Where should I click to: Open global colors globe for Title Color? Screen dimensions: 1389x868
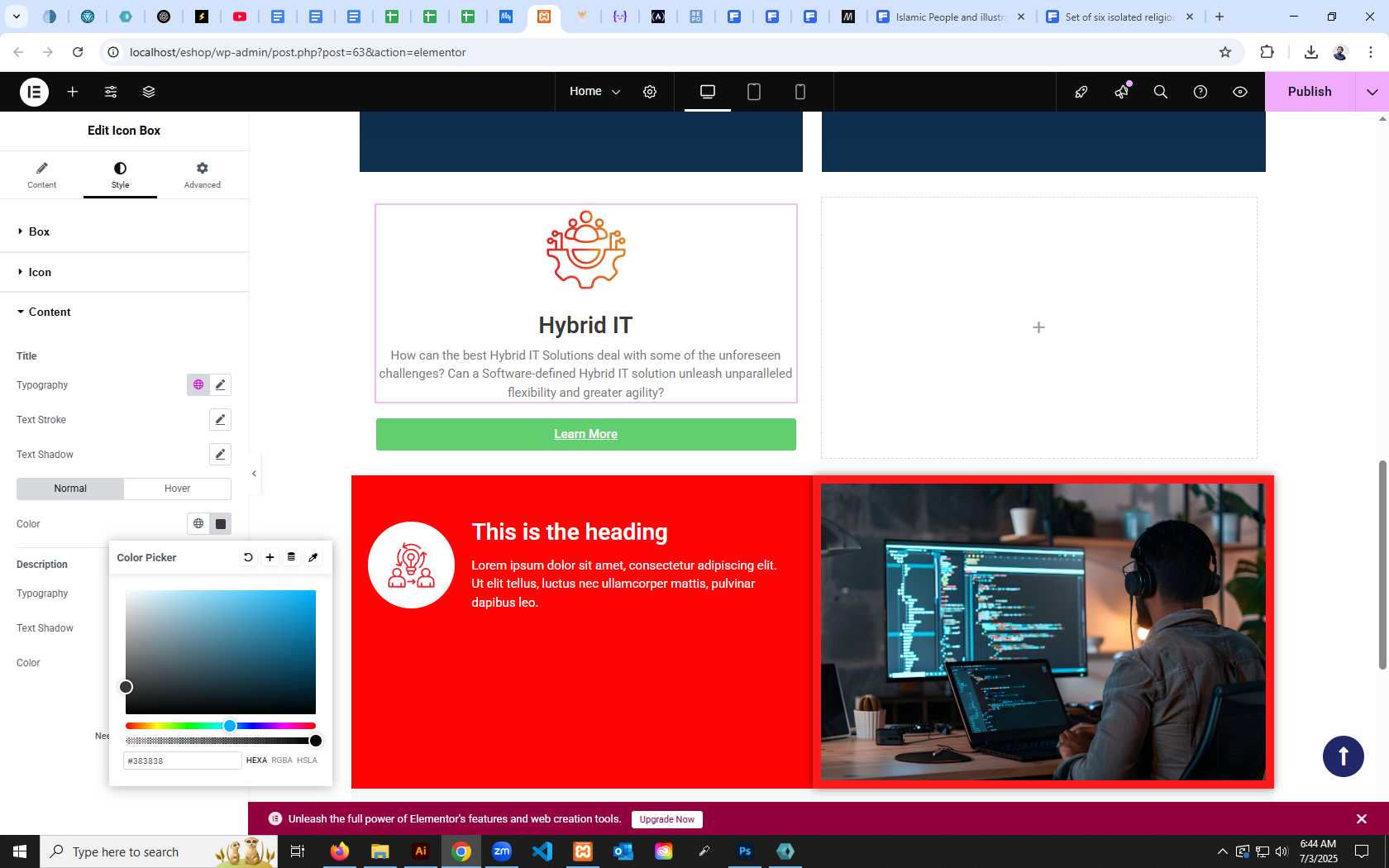[198, 524]
